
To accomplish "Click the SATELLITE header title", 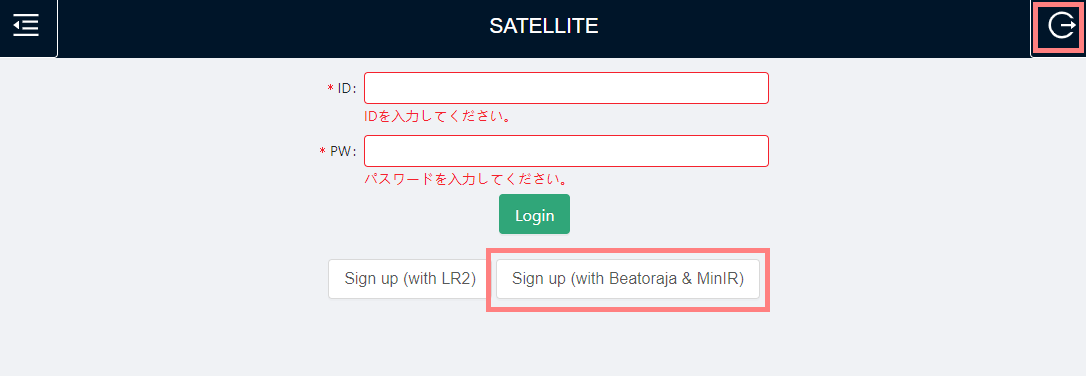I will pos(544,26).
